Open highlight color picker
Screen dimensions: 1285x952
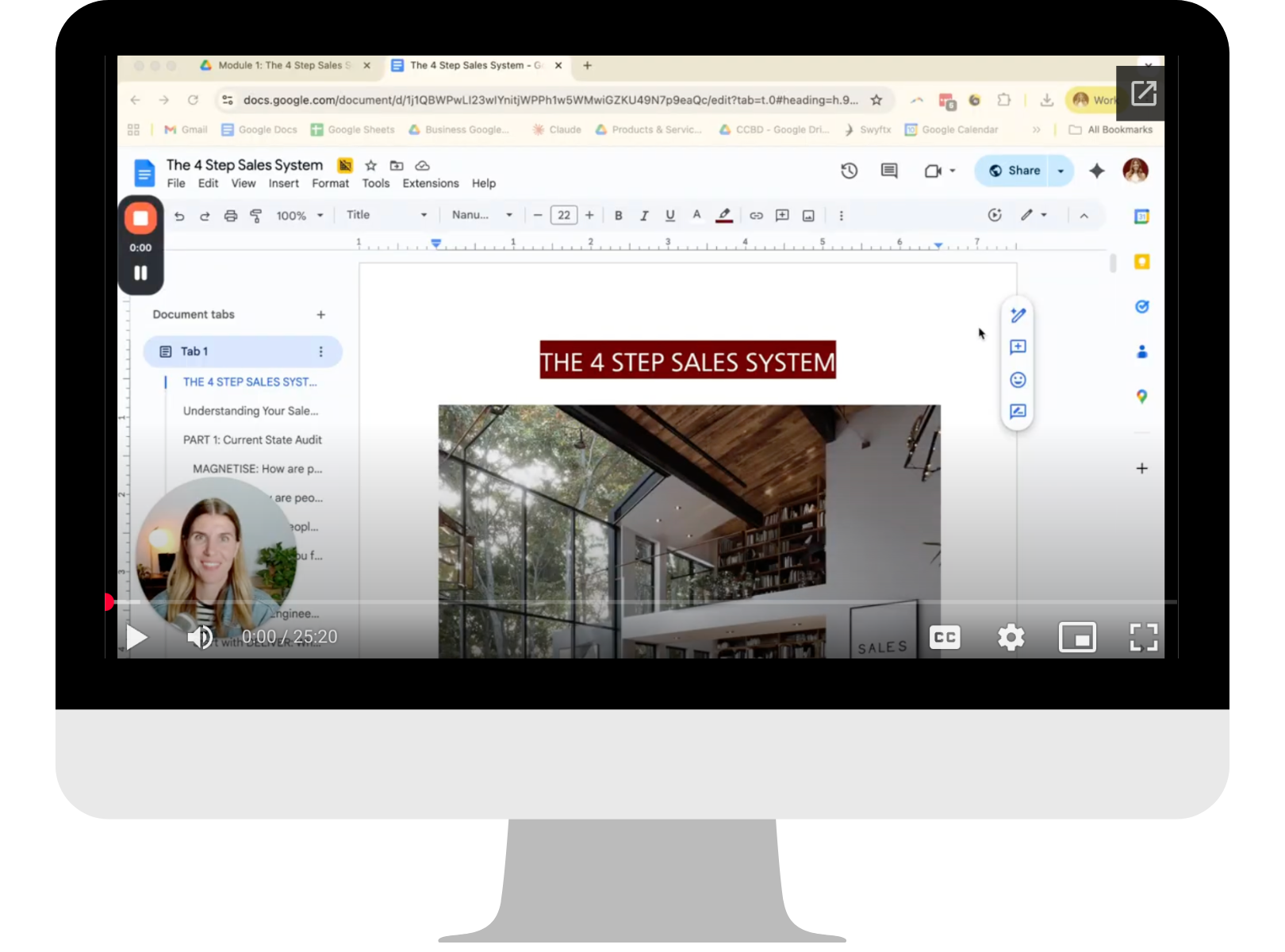point(724,216)
